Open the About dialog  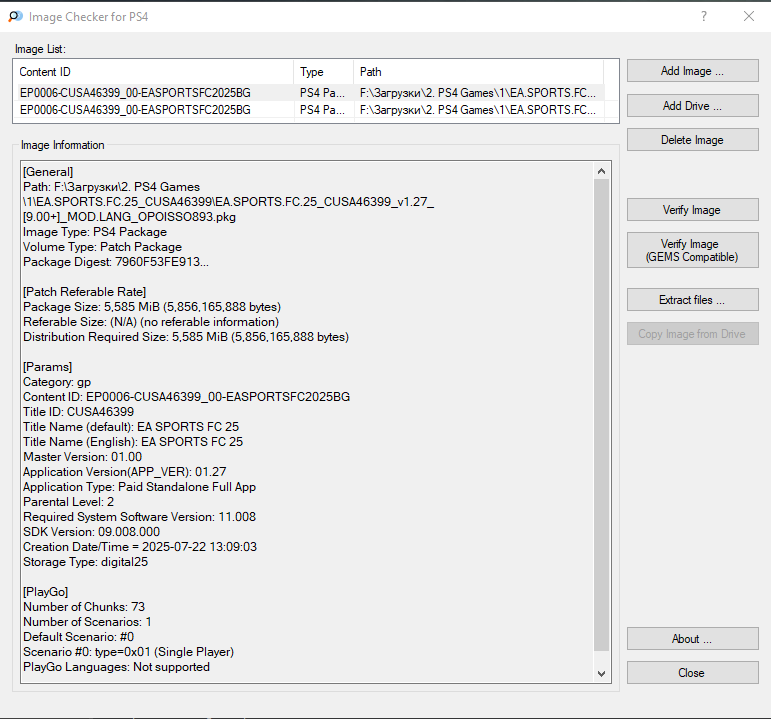[692, 638]
